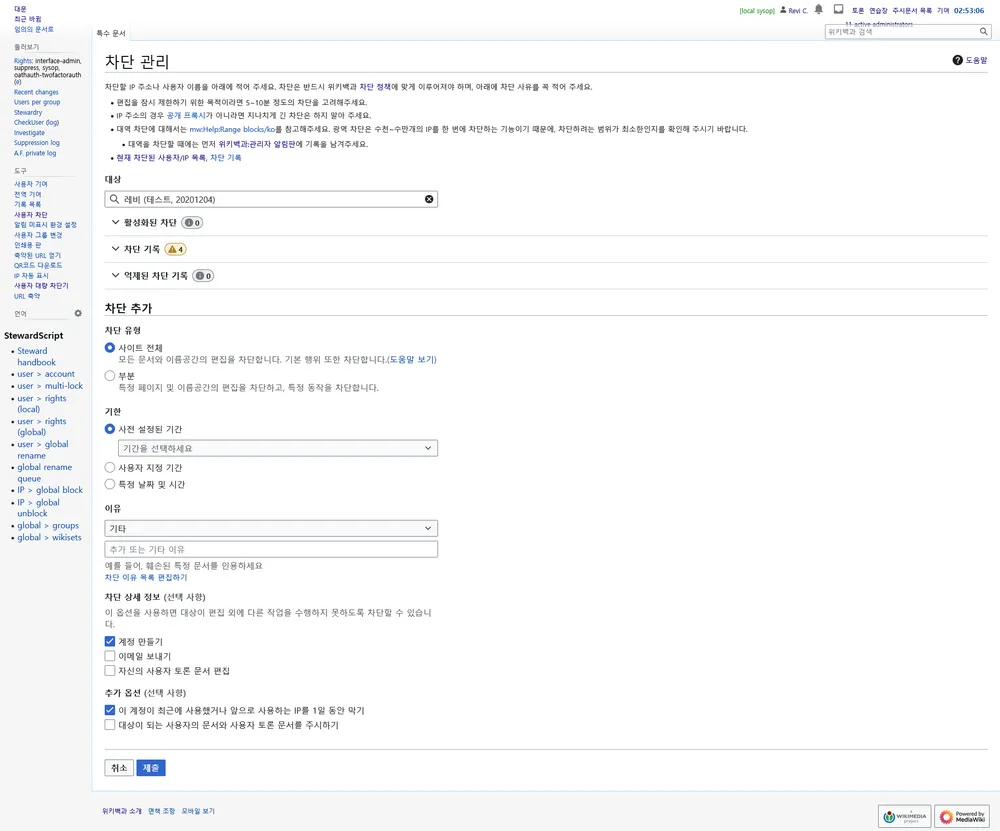Open QR코드 다운로드 sidebar link

tap(38, 265)
